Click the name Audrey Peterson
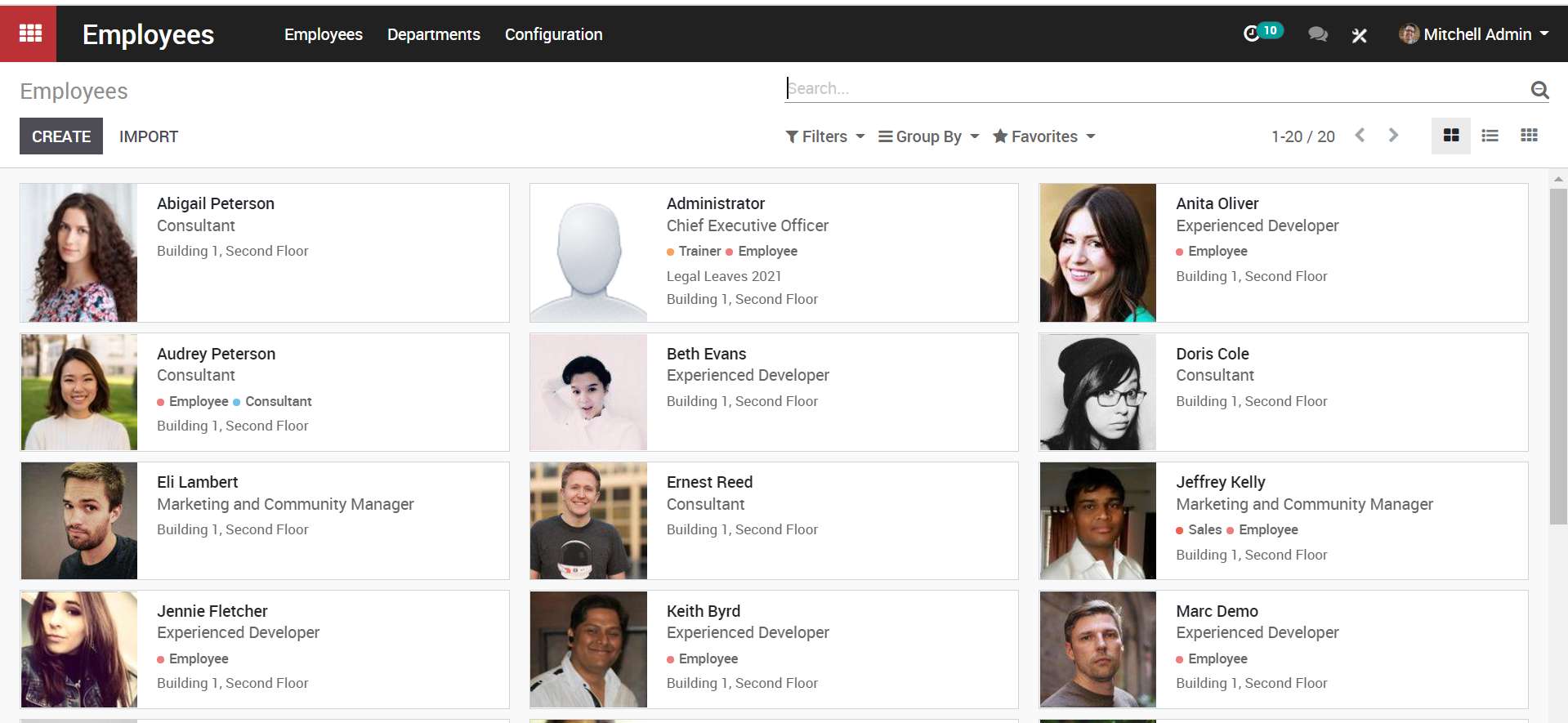The image size is (1568, 723). (x=217, y=354)
